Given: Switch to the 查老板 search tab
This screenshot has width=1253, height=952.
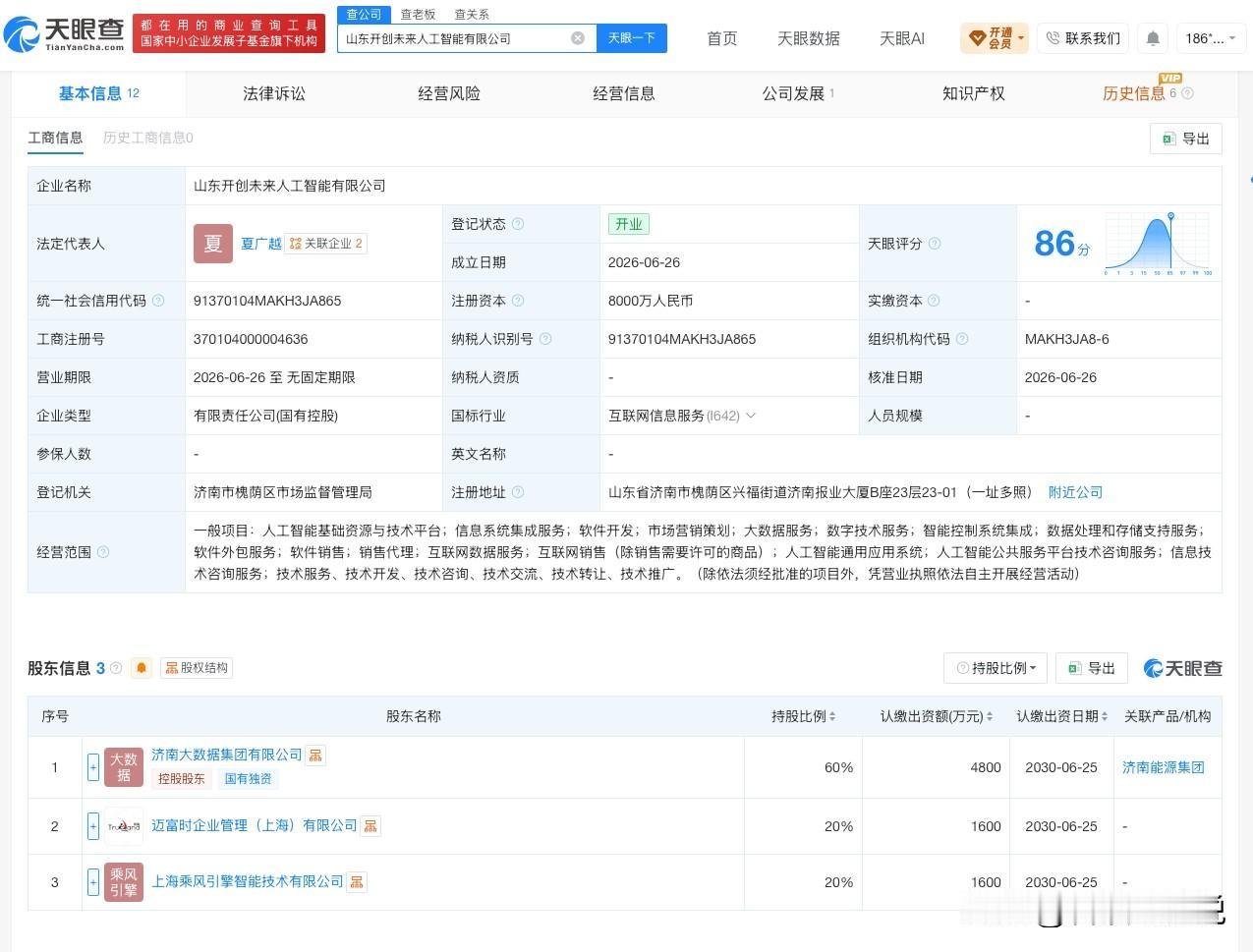Looking at the screenshot, I should tap(418, 15).
